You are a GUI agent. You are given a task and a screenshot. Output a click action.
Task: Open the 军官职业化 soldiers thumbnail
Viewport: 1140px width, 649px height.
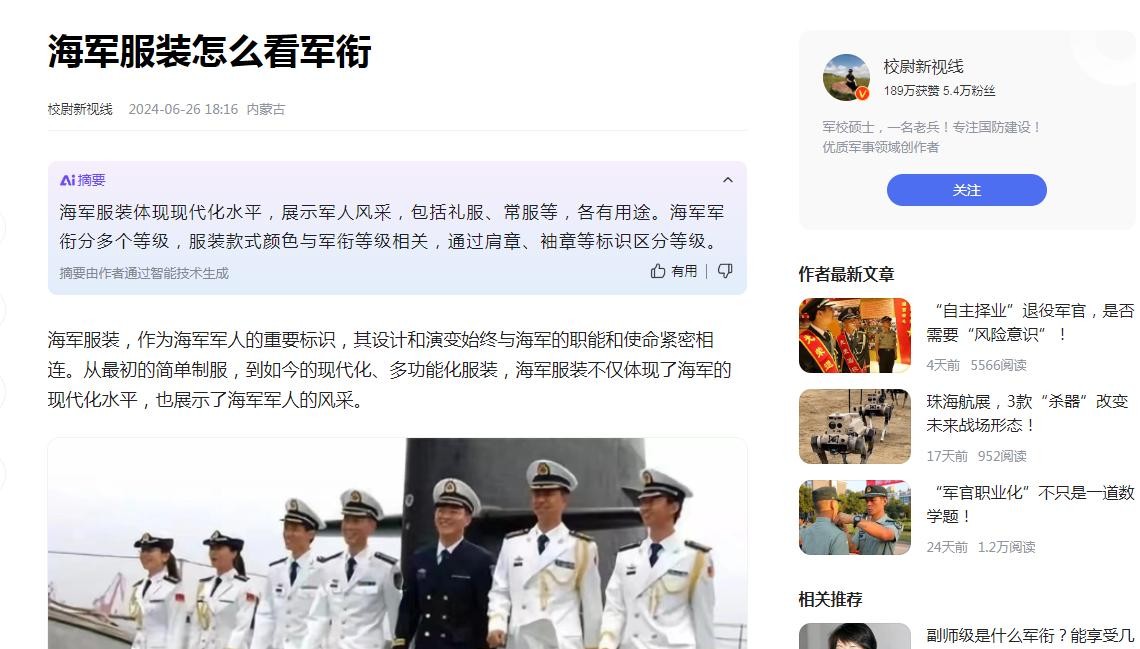coord(854,517)
